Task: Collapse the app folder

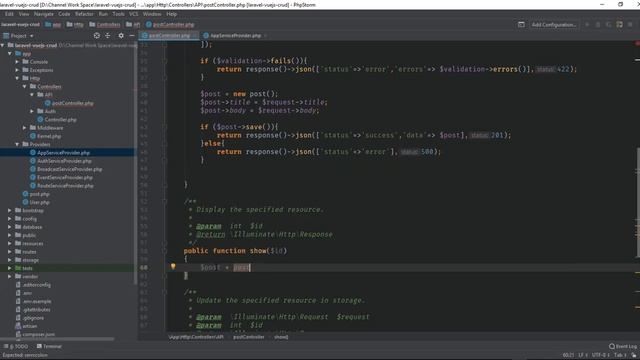Action: (x=10, y=53)
